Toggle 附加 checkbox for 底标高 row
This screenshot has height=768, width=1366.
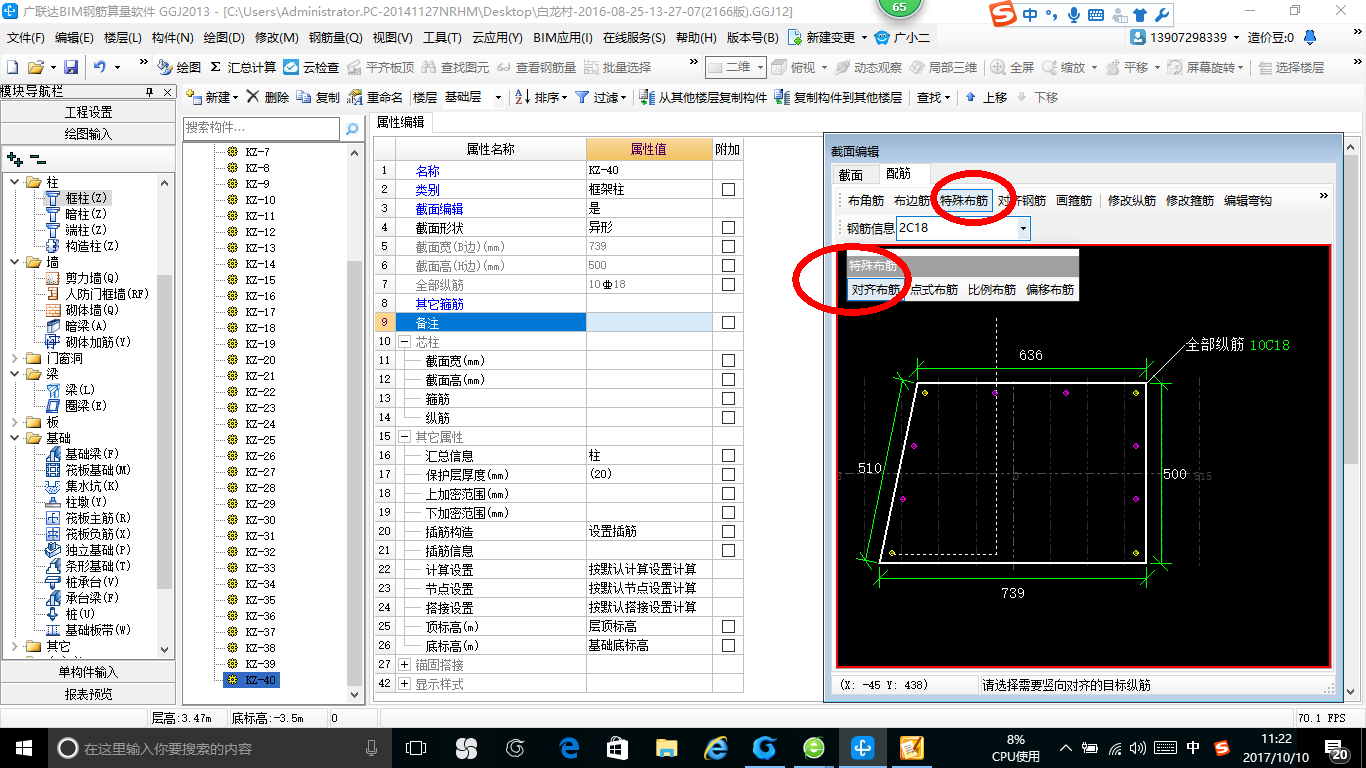[x=728, y=646]
